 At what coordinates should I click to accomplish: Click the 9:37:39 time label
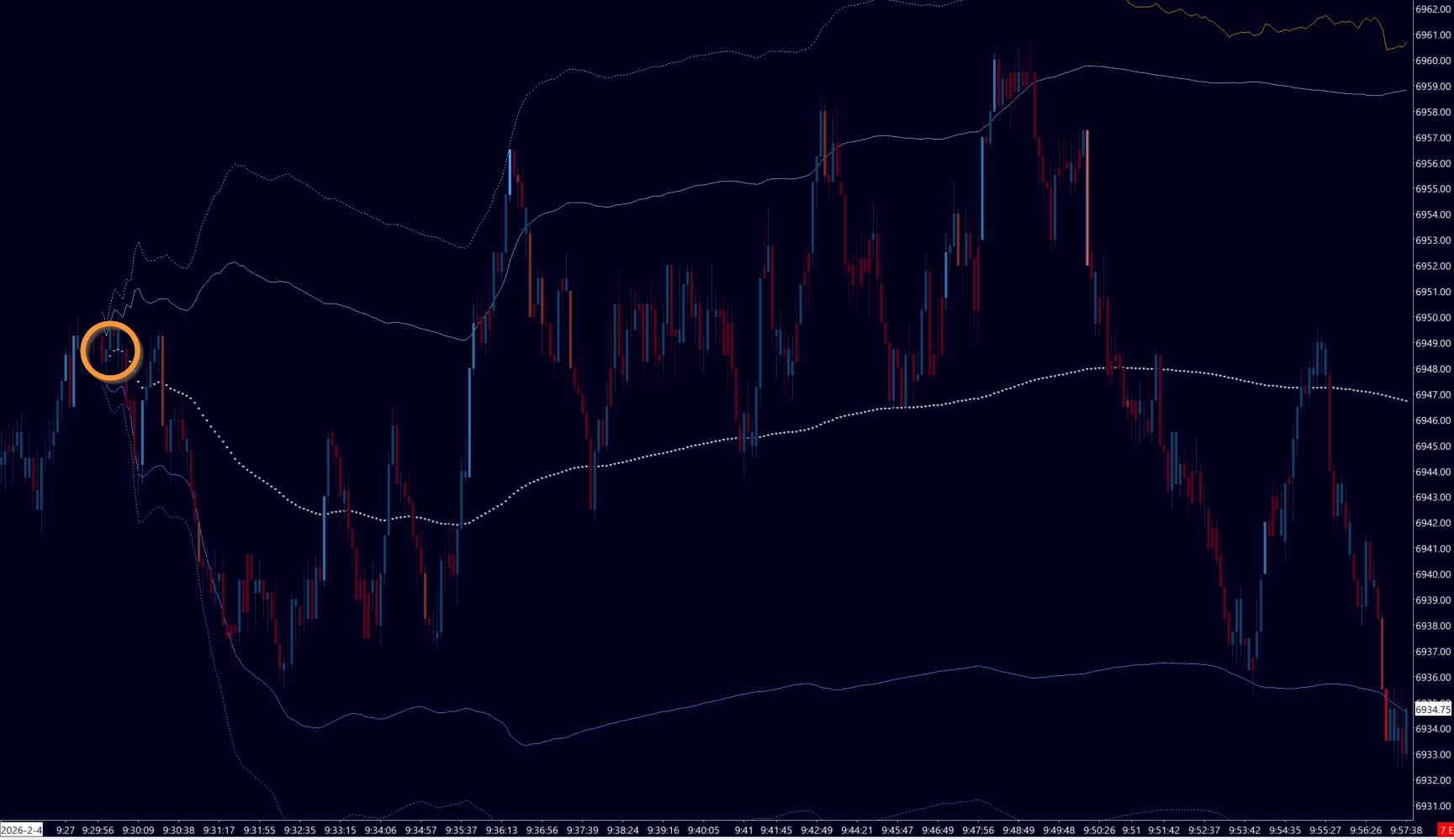(582, 830)
